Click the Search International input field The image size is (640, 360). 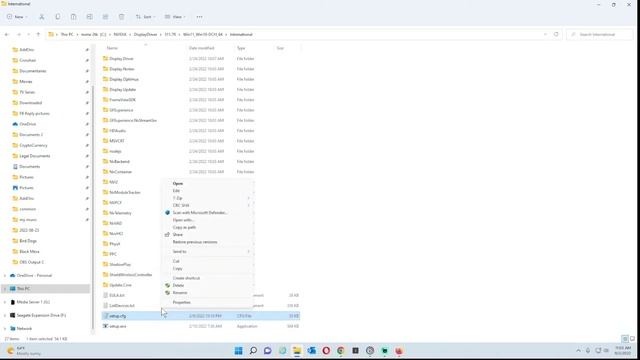click(x=600, y=35)
